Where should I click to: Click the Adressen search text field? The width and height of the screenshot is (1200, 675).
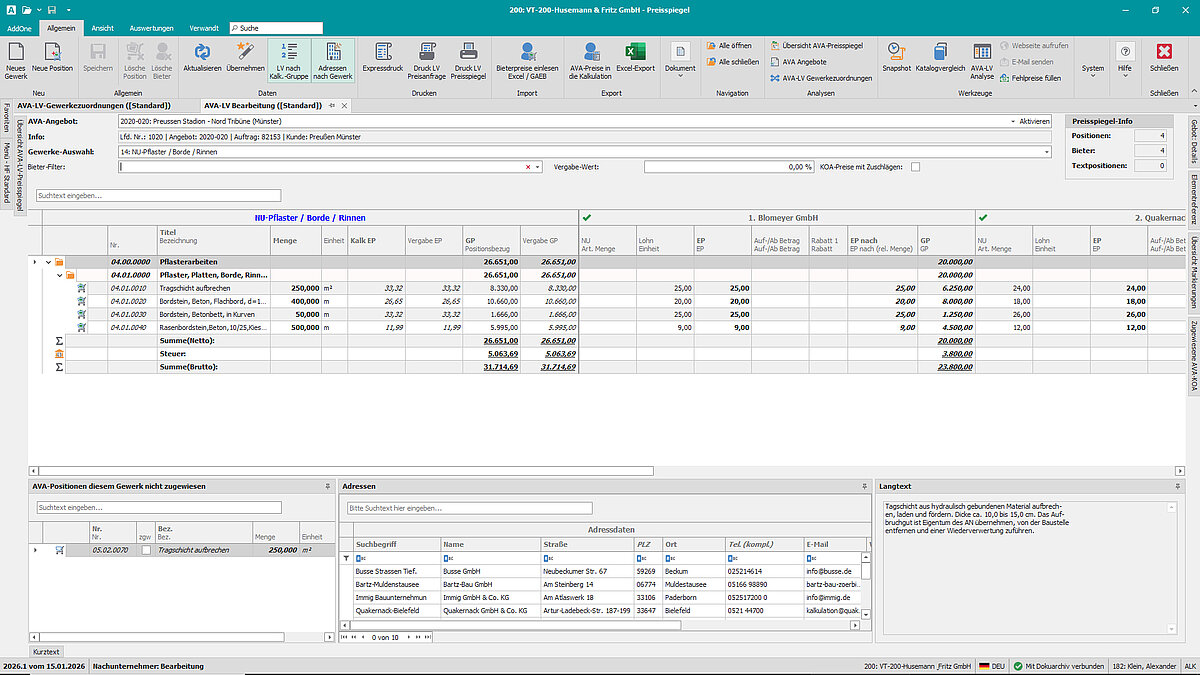(x=469, y=508)
